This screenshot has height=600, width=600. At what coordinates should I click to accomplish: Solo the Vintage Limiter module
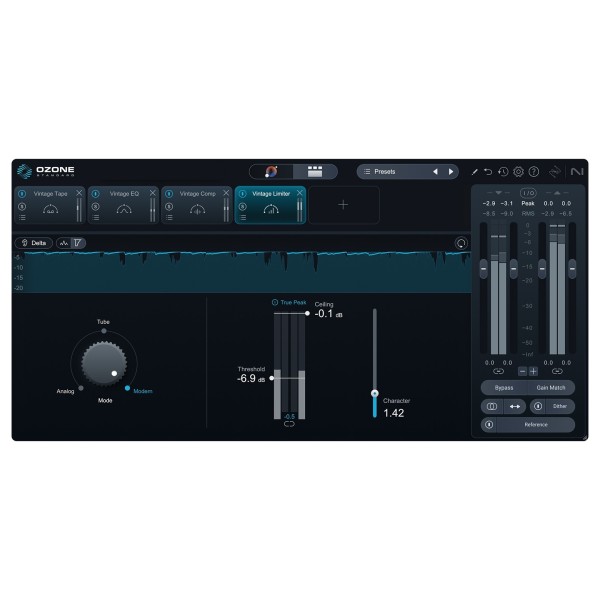click(243, 207)
